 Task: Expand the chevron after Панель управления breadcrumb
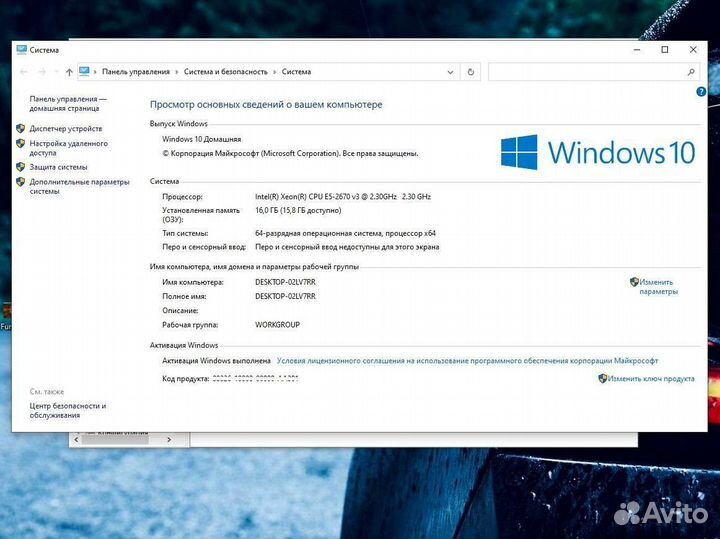(176, 72)
